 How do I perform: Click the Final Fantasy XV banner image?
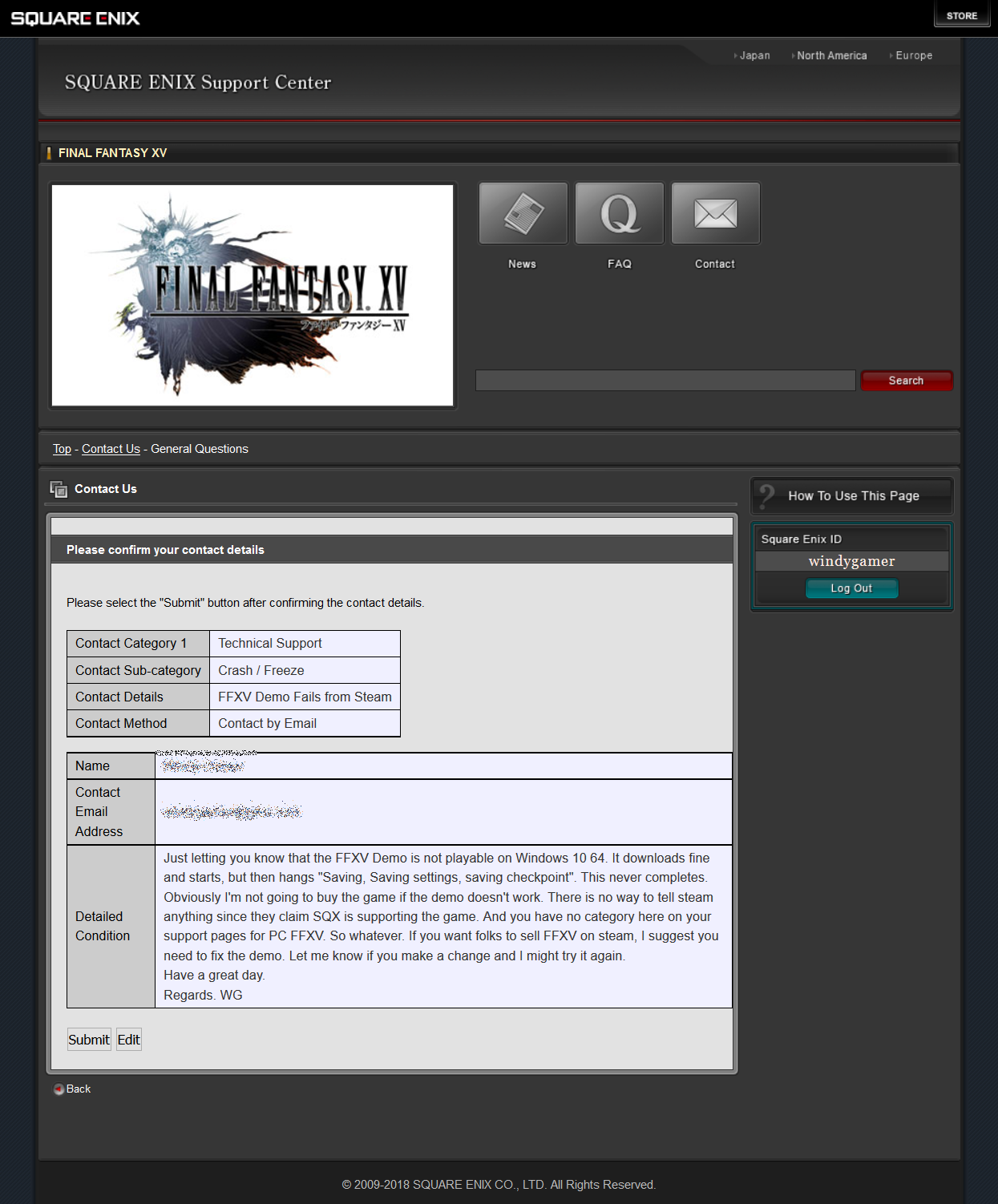pos(253,296)
